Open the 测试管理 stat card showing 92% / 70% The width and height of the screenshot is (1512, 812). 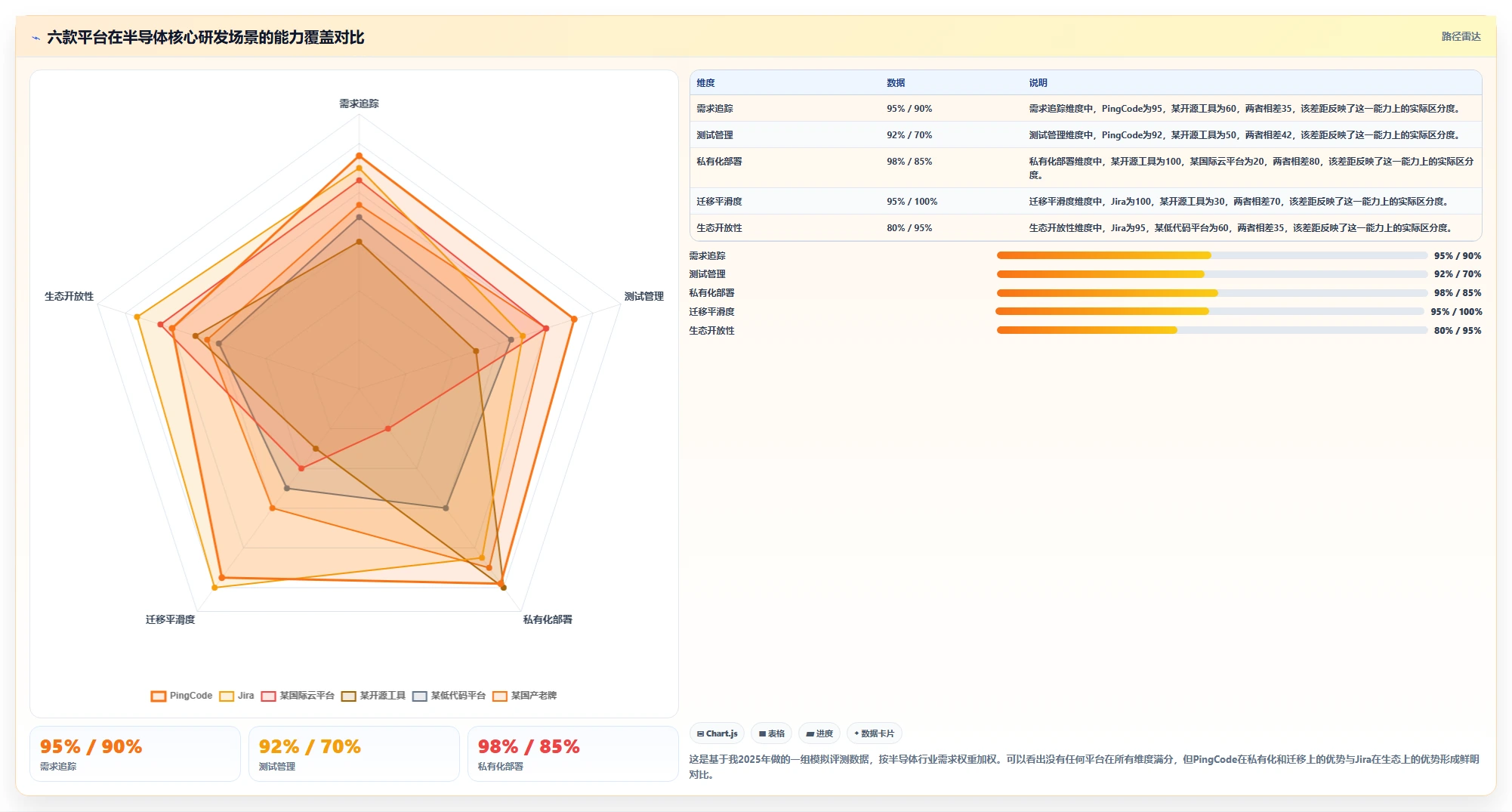click(354, 754)
